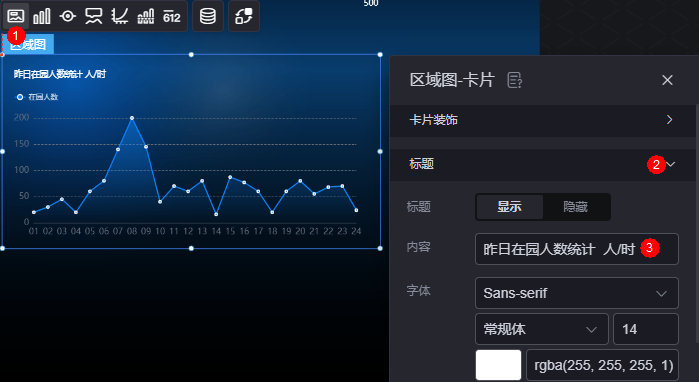The height and width of the screenshot is (382, 699).
Task: Open the Sans-serif font dropdown
Action: 577,293
